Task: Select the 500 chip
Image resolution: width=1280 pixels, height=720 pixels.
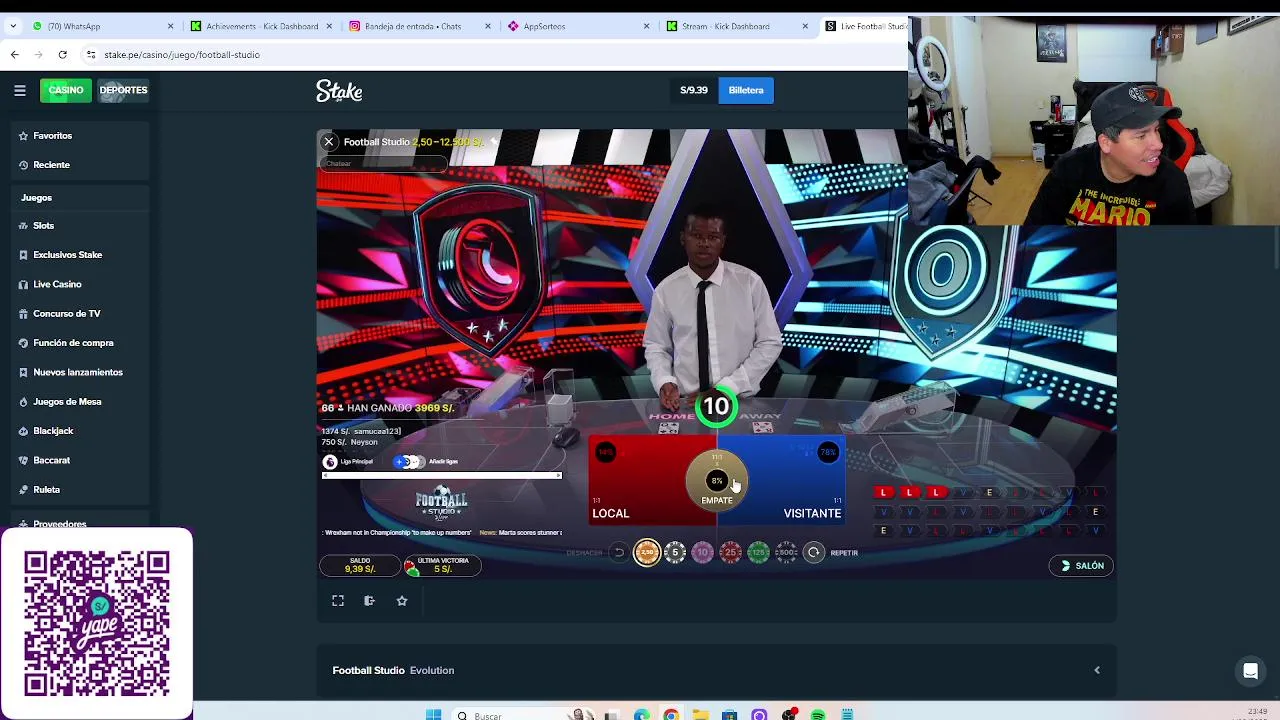Action: 787,552
